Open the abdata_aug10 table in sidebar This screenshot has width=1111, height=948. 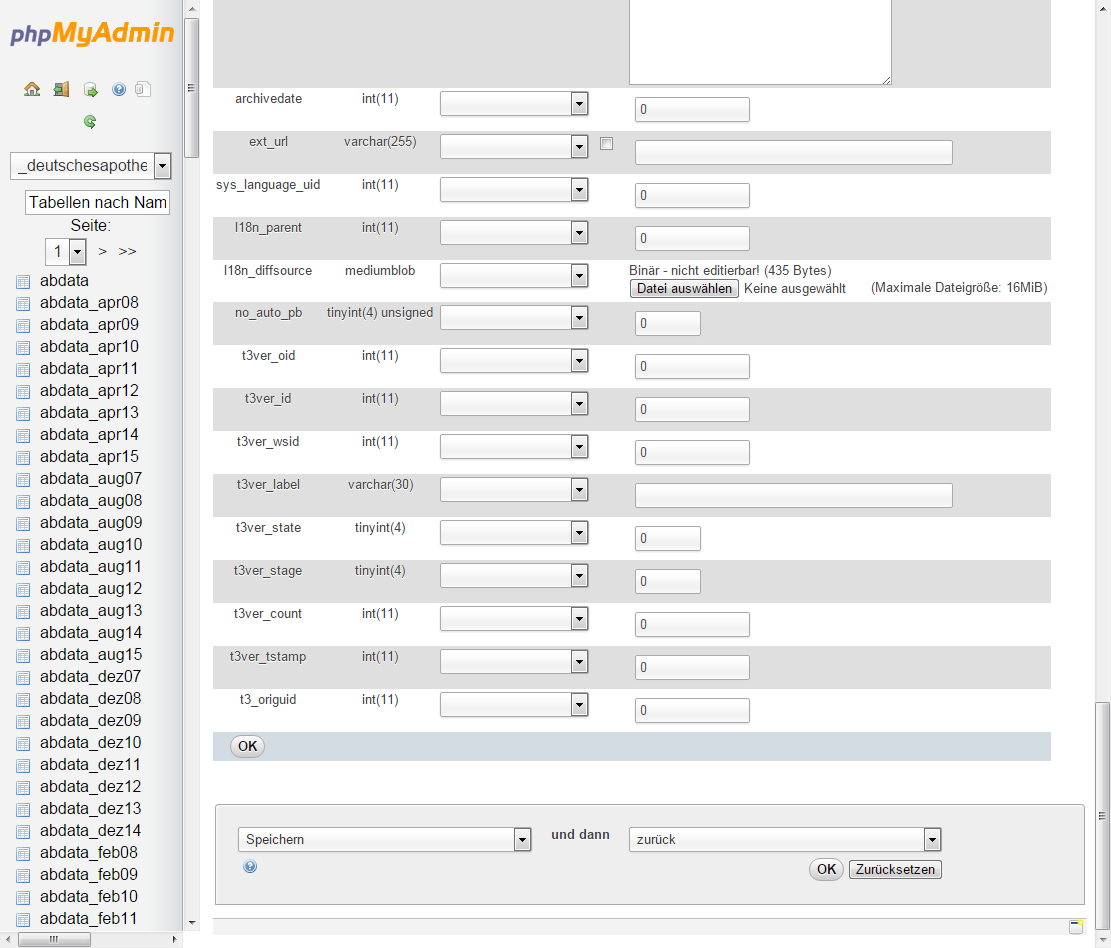point(91,545)
